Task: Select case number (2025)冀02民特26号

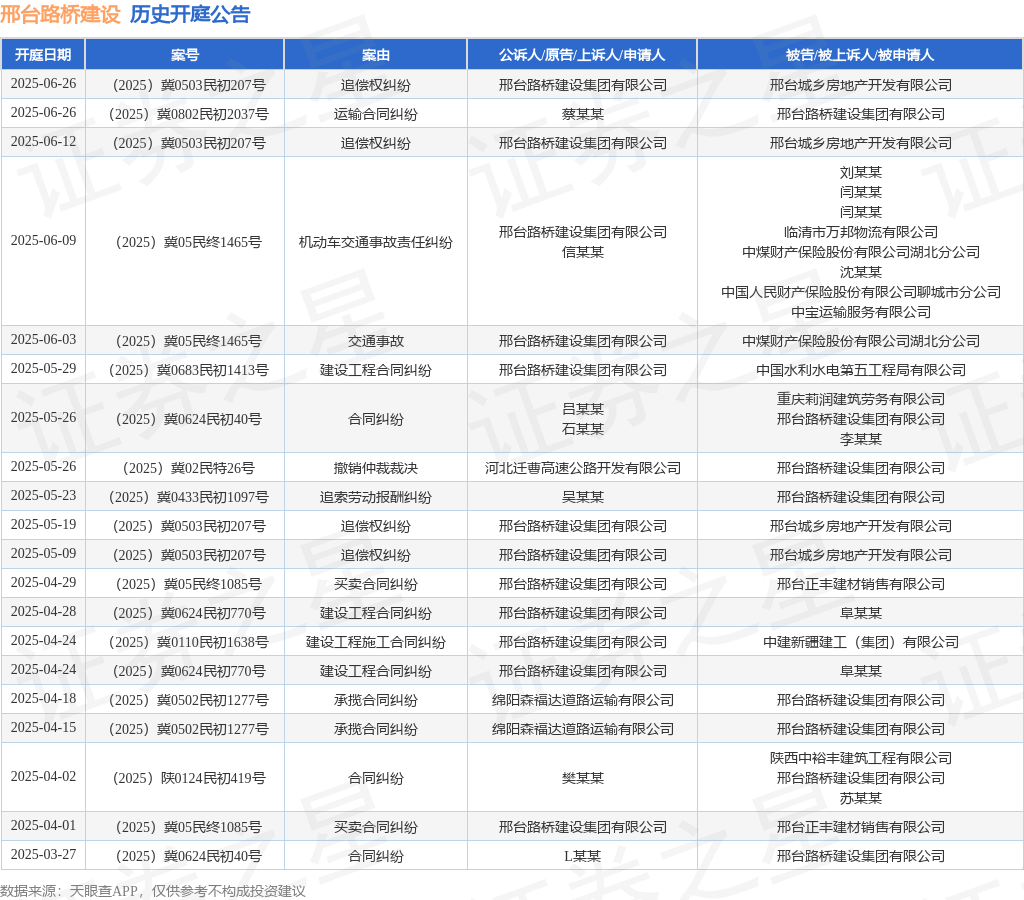Action: 189,468
